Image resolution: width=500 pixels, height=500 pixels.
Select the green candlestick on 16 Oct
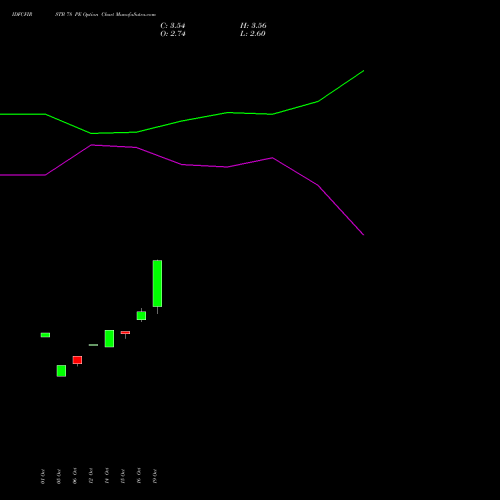coord(141,315)
